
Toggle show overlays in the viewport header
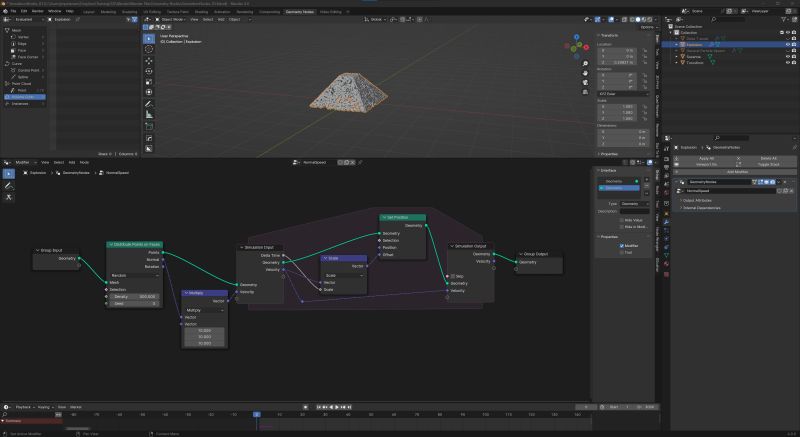611,19
